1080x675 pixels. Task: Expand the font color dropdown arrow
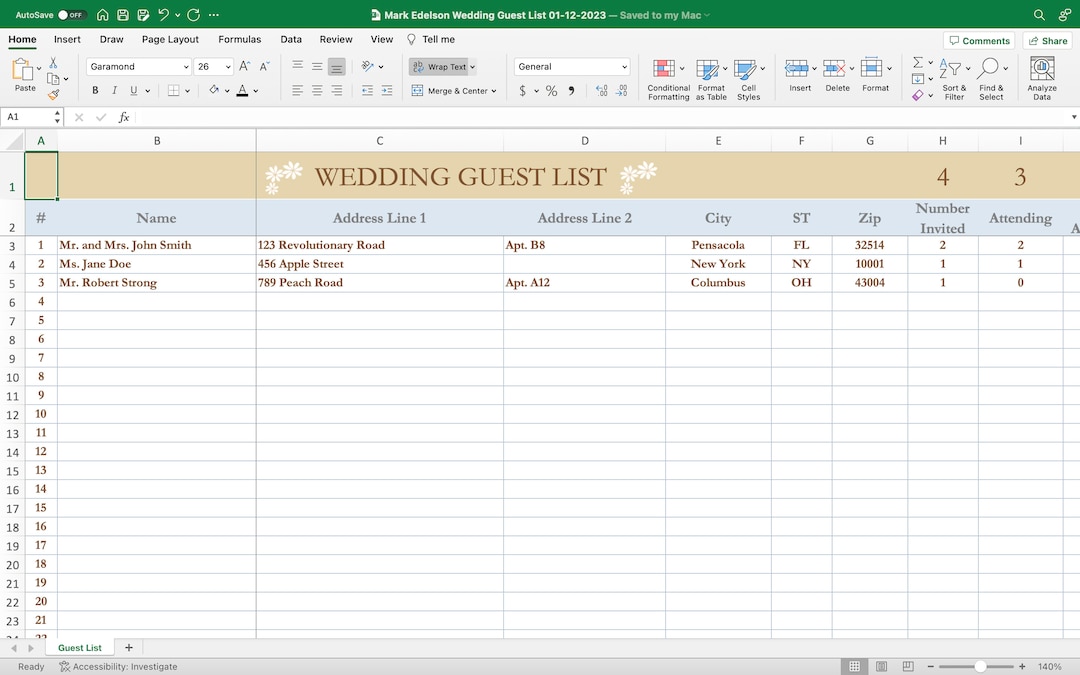(254, 90)
